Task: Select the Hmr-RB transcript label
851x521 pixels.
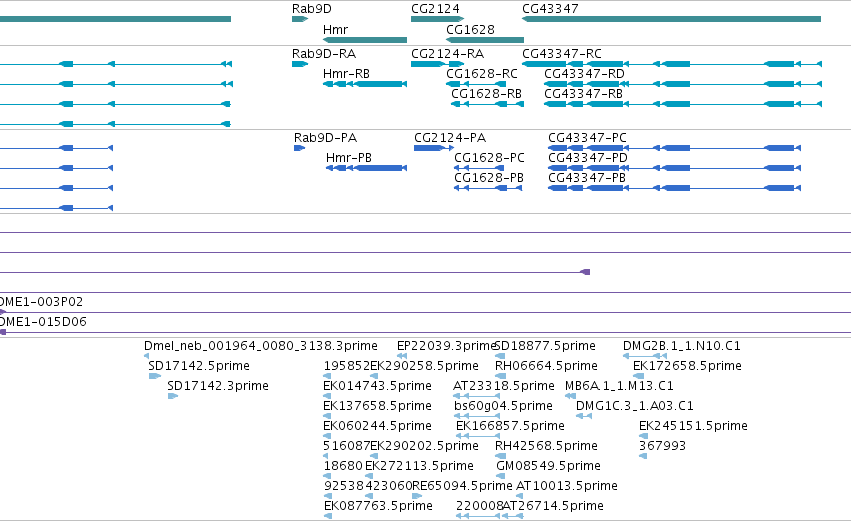Action: pos(346,74)
